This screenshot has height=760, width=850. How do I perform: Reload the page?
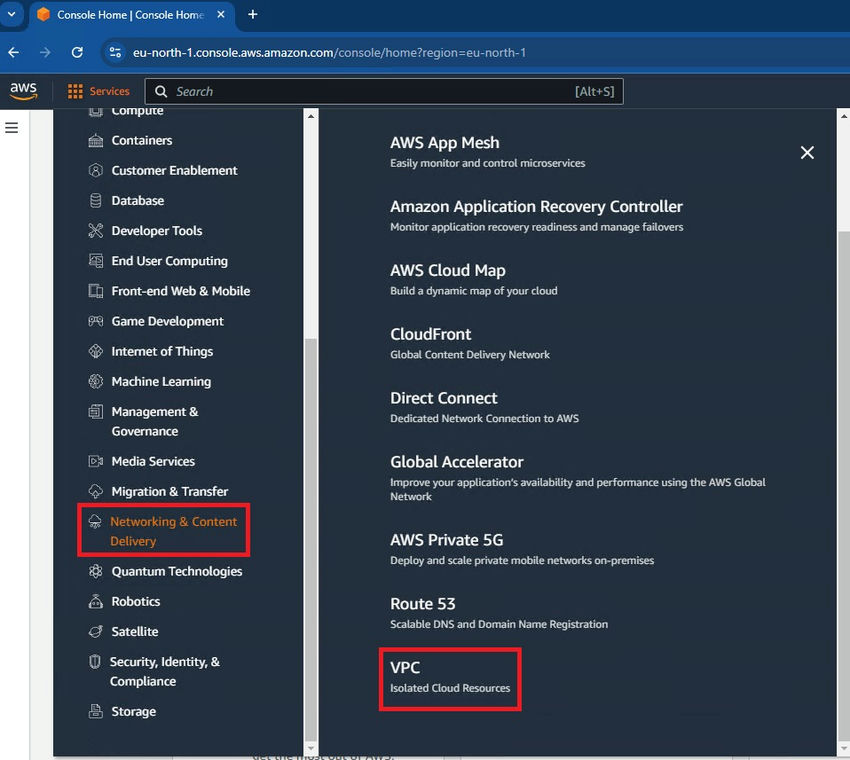(77, 53)
